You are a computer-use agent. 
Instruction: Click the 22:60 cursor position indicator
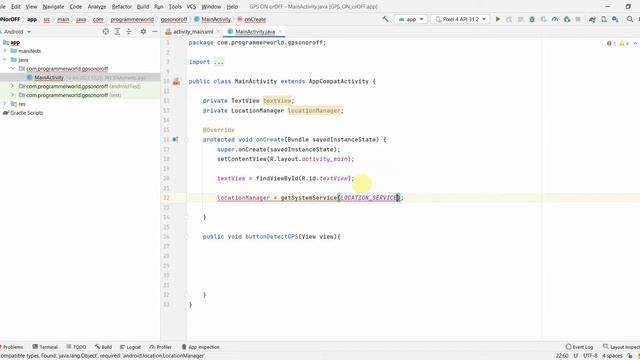(562, 356)
